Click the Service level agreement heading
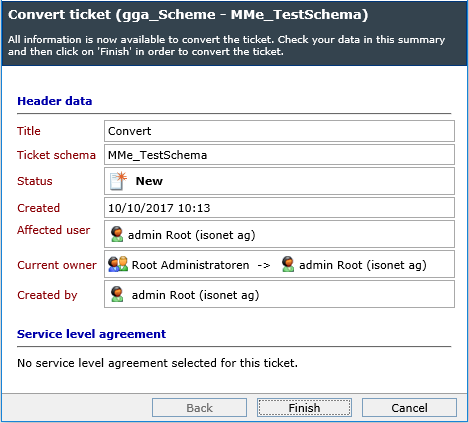 point(91,334)
